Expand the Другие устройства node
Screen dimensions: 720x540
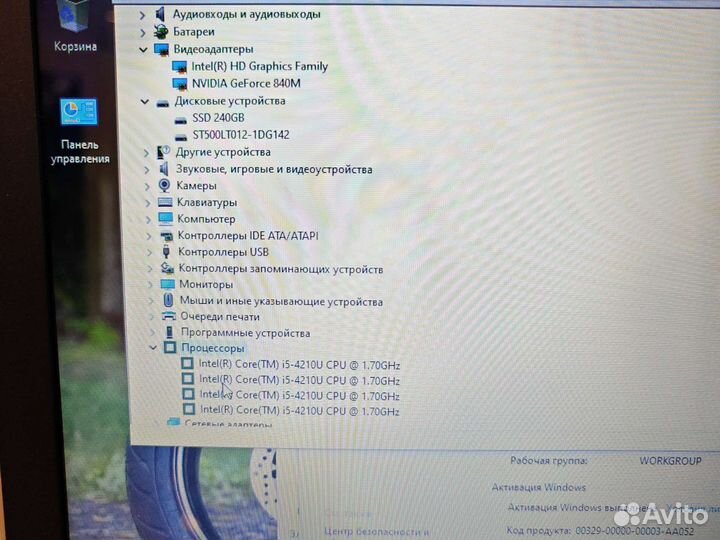146,153
